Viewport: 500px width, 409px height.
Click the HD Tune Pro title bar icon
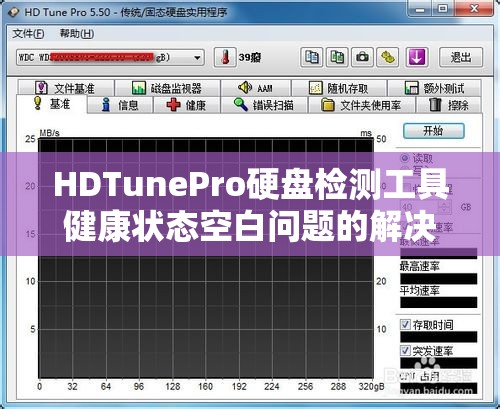[14, 12]
